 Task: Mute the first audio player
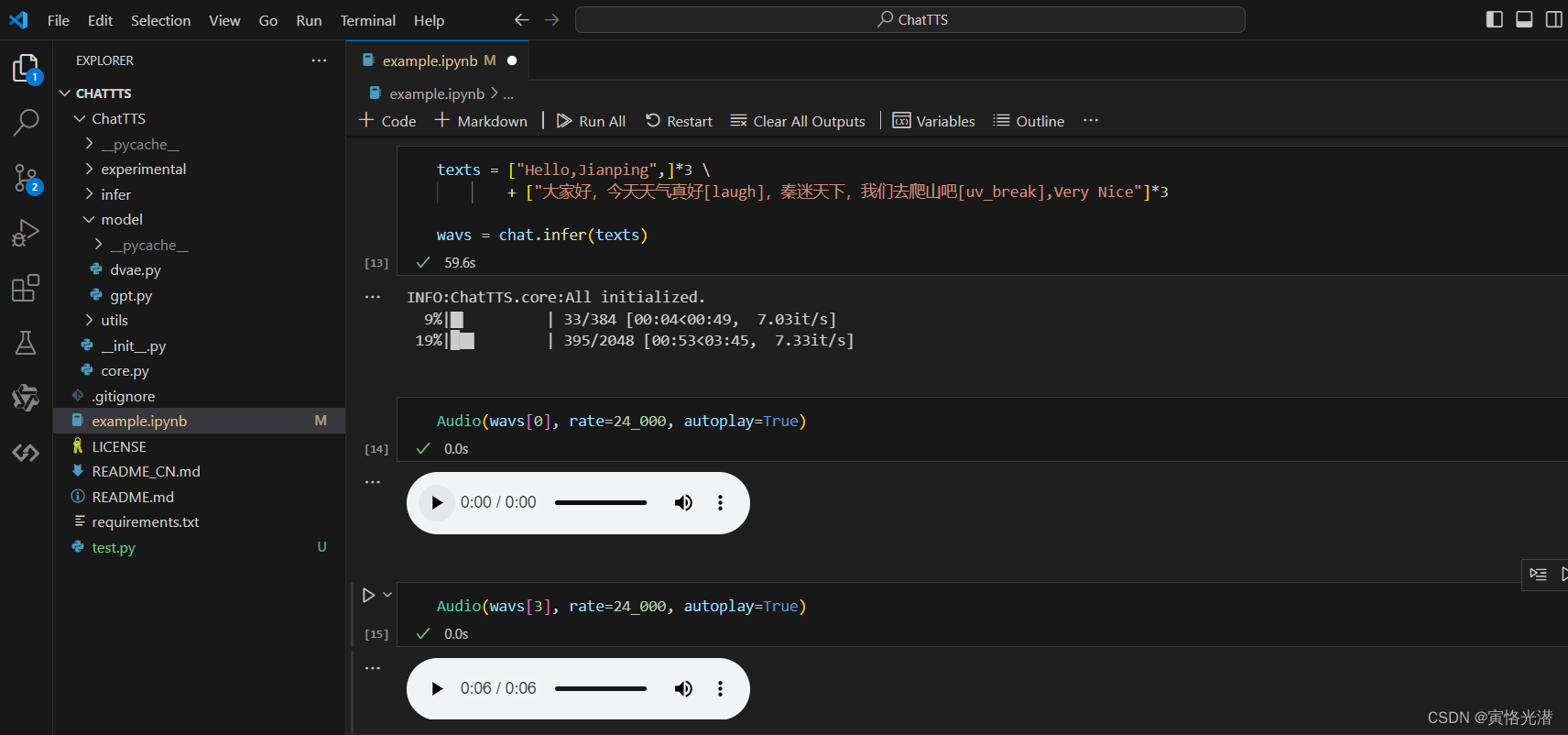683,502
